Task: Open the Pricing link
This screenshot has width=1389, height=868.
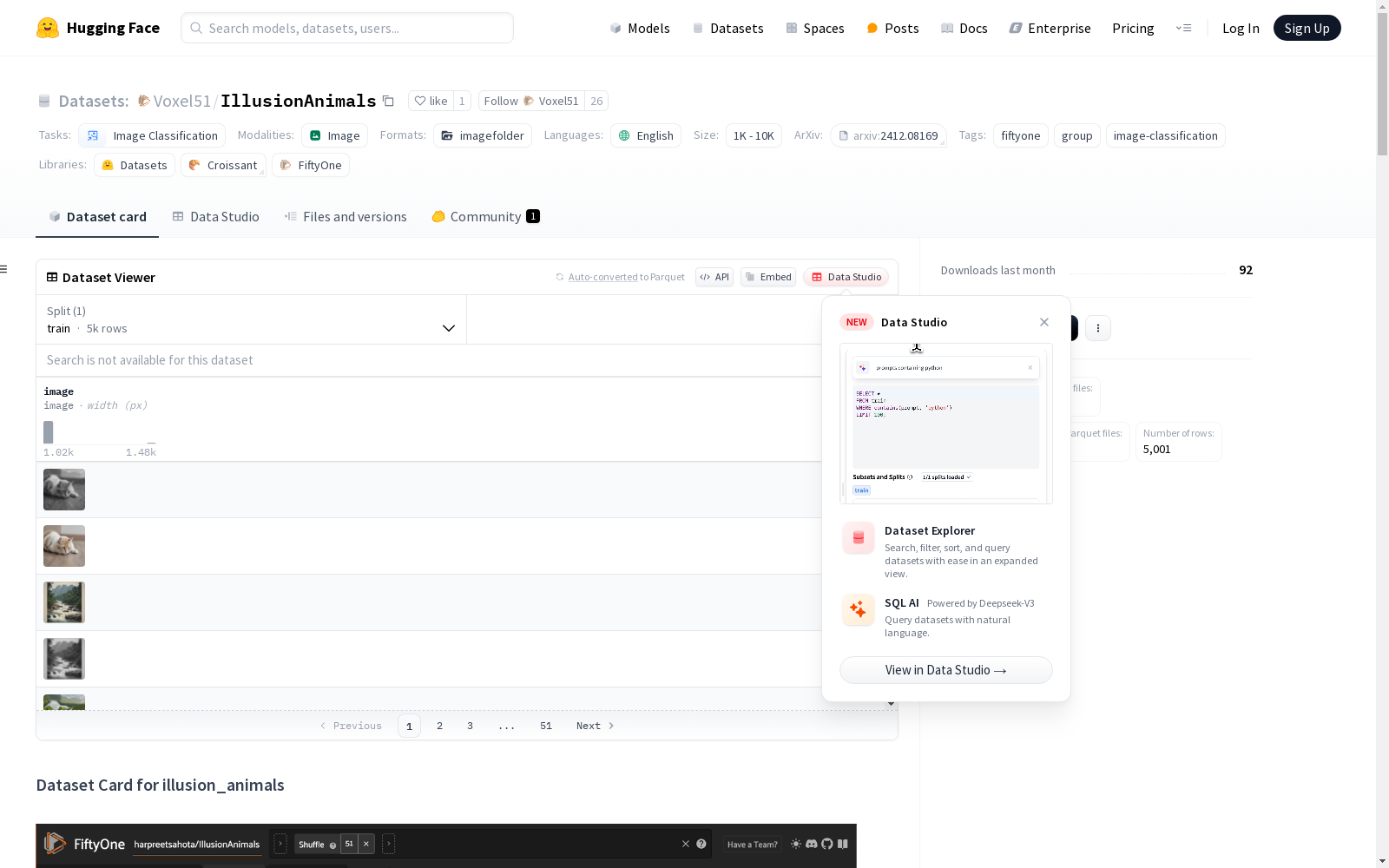Action: click(1133, 28)
